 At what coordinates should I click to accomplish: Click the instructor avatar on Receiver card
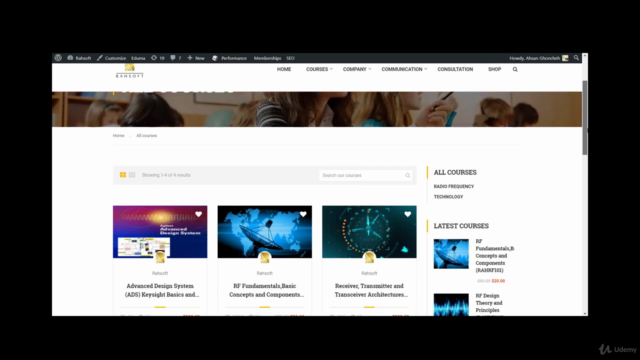click(369, 258)
